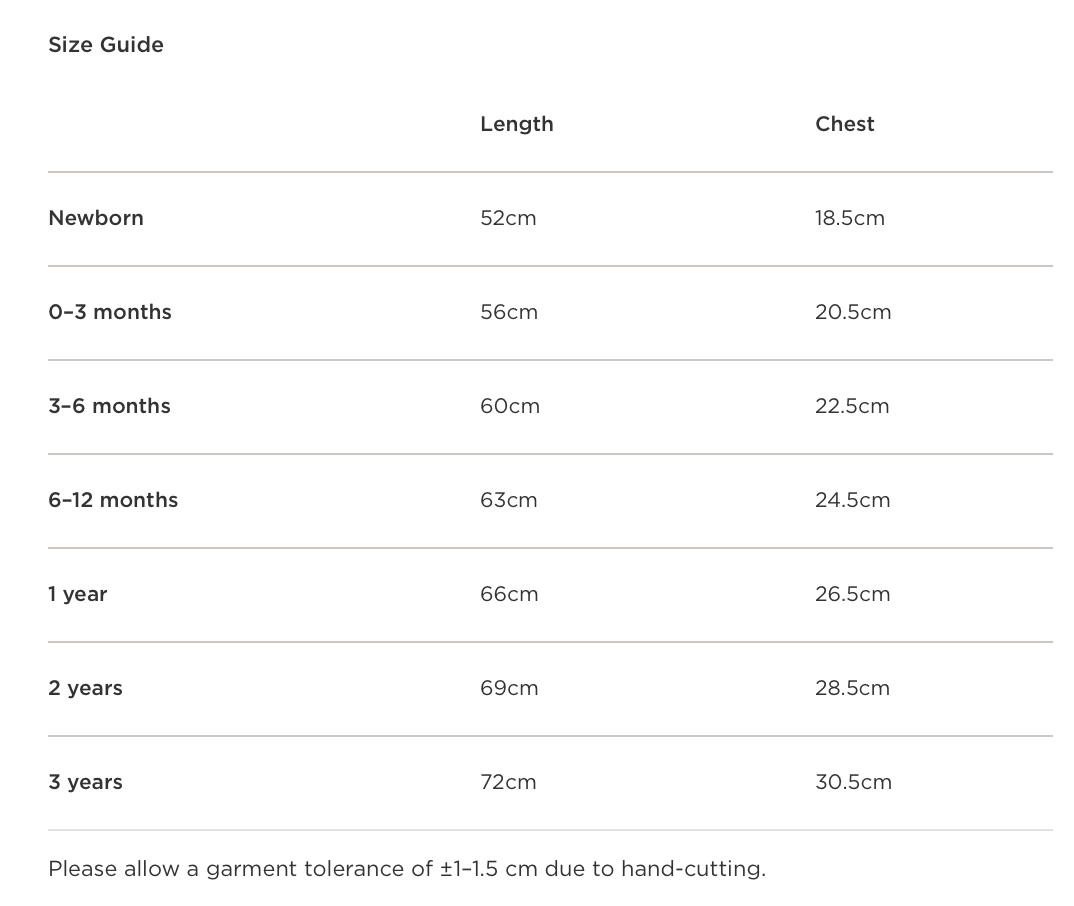Select the 20.5cm chest measurement

pos(852,312)
